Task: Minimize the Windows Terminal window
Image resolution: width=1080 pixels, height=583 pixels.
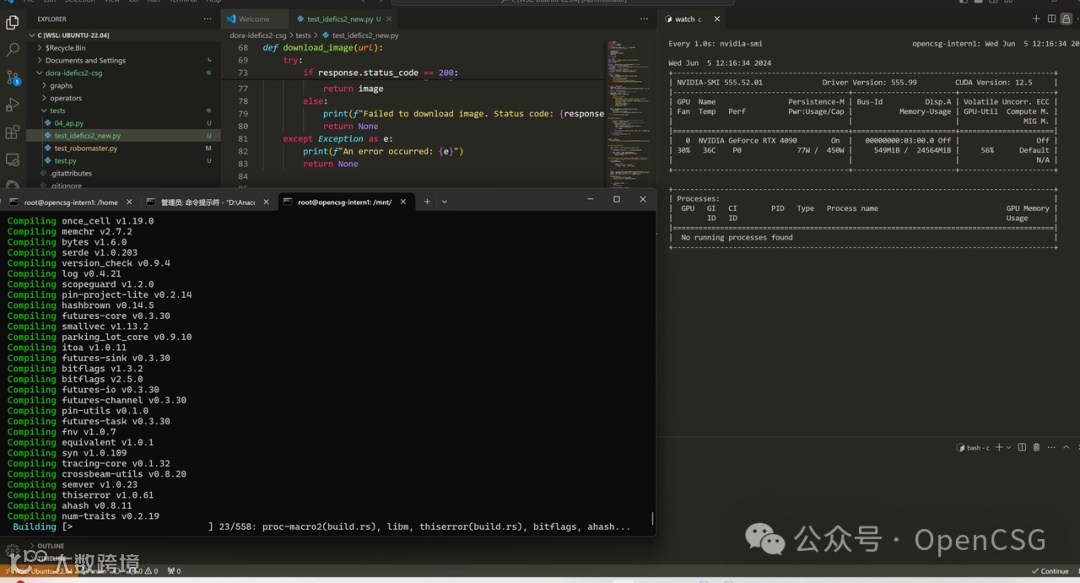Action: coord(590,199)
